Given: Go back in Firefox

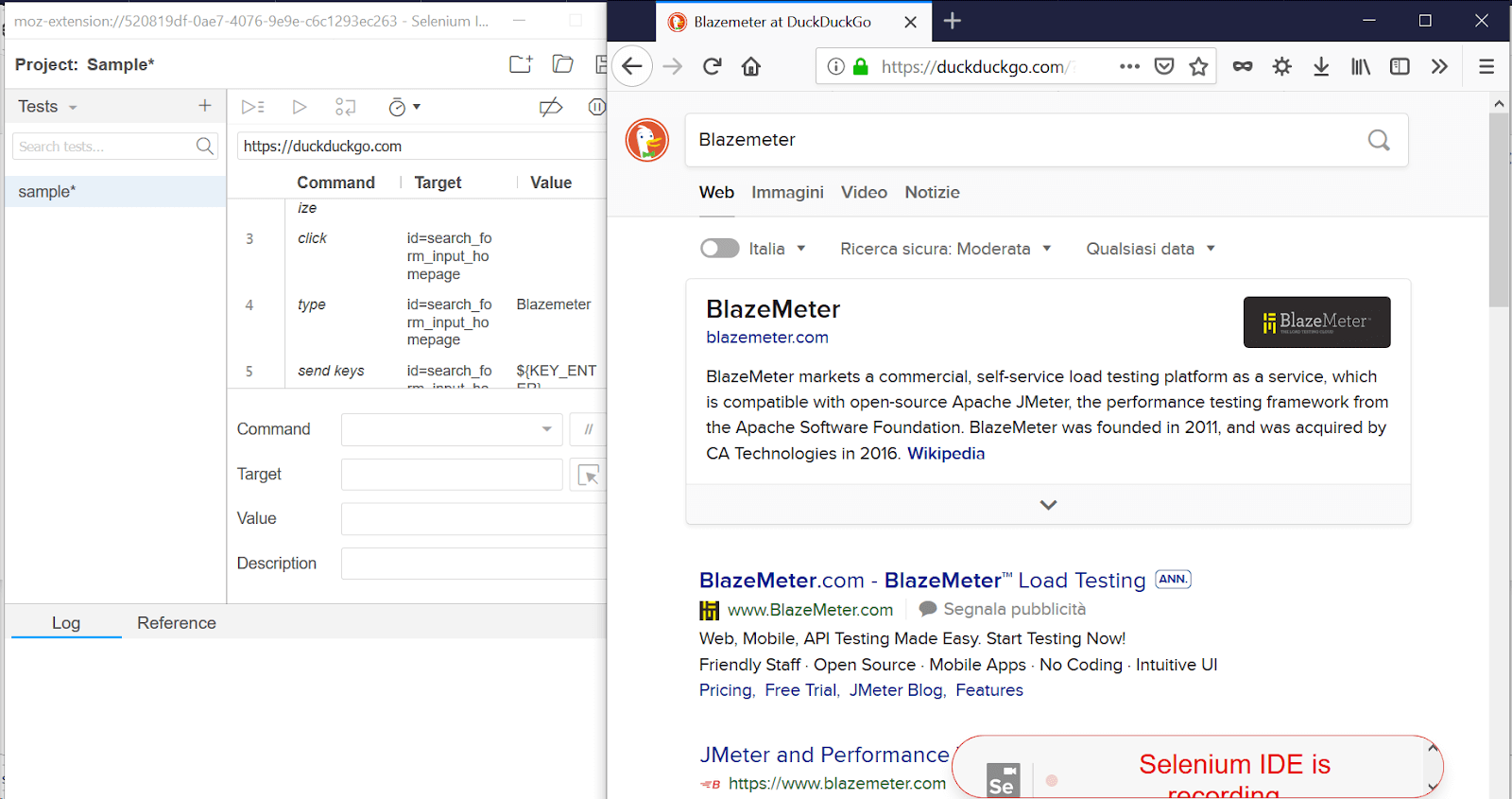Looking at the screenshot, I should pyautogui.click(x=632, y=66).
